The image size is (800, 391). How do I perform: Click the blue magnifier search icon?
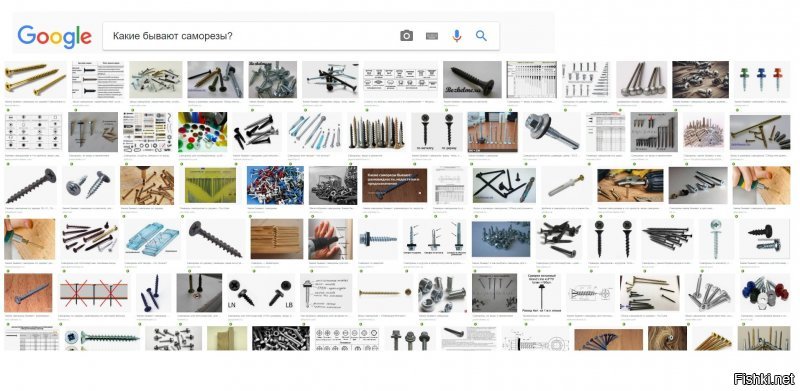[481, 36]
